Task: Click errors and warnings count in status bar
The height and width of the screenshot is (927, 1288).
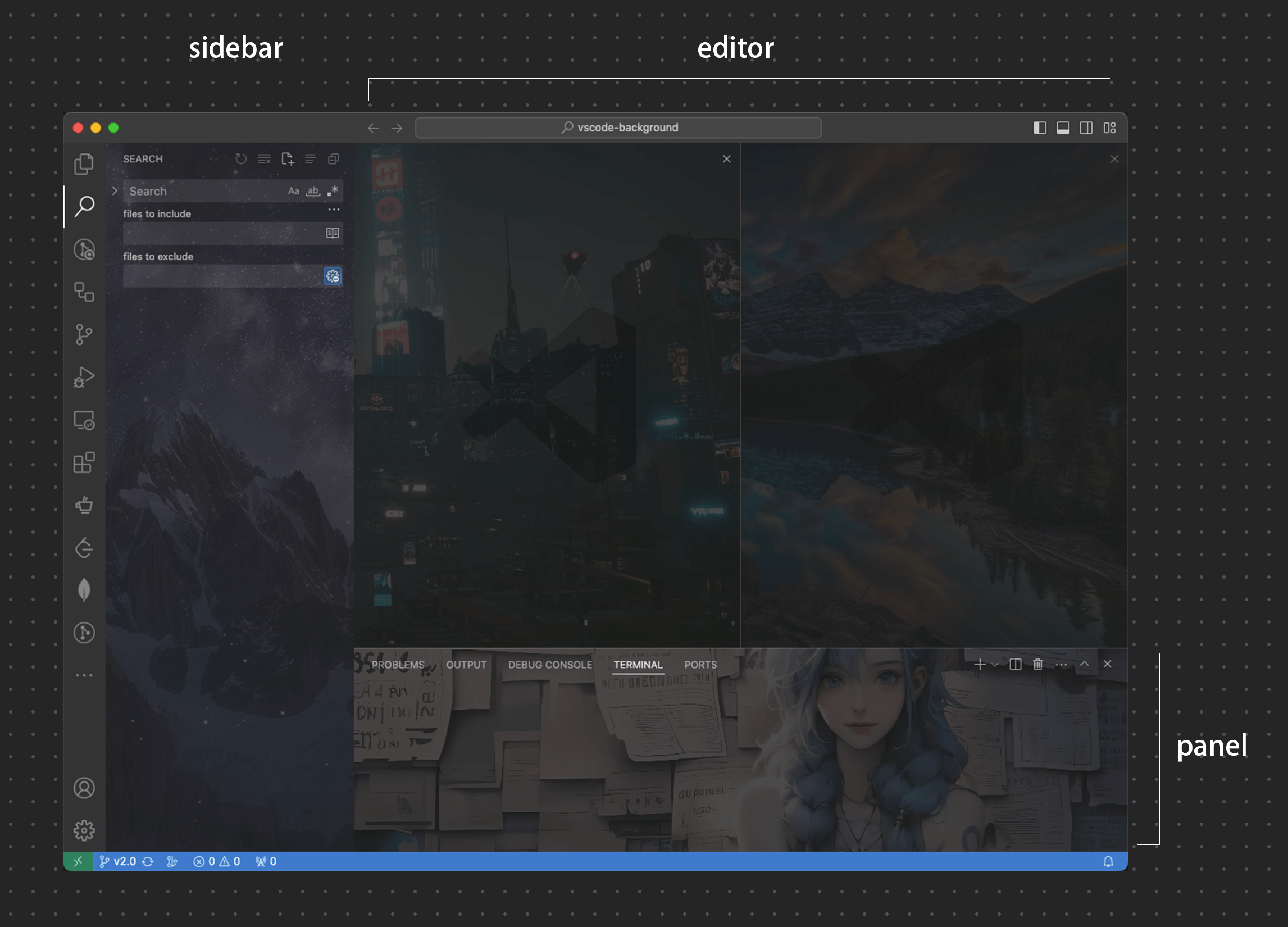Action: pyautogui.click(x=216, y=862)
